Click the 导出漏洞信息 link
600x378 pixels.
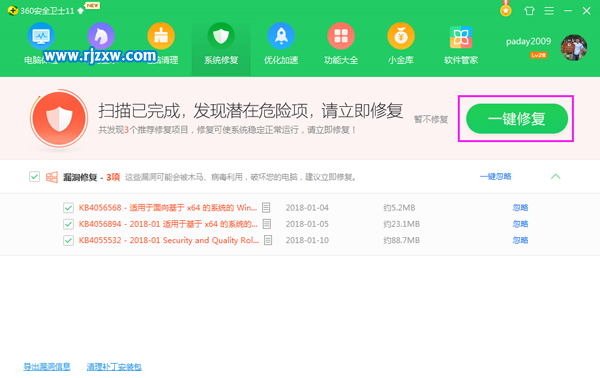click(x=47, y=367)
